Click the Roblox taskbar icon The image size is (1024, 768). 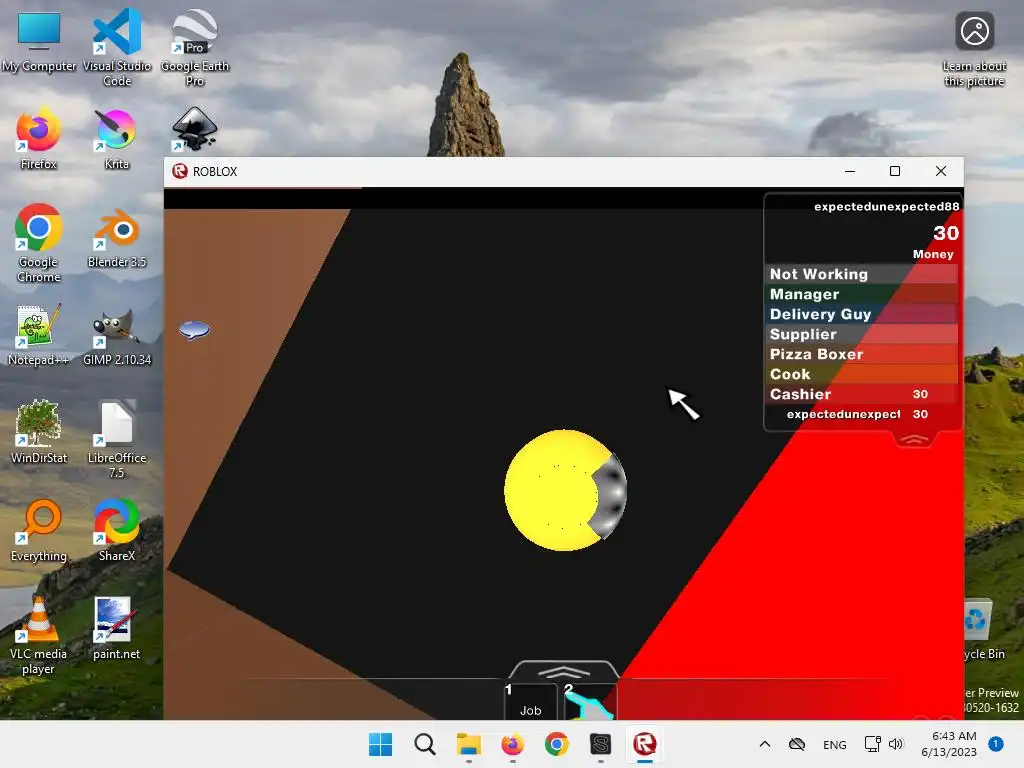tap(645, 744)
